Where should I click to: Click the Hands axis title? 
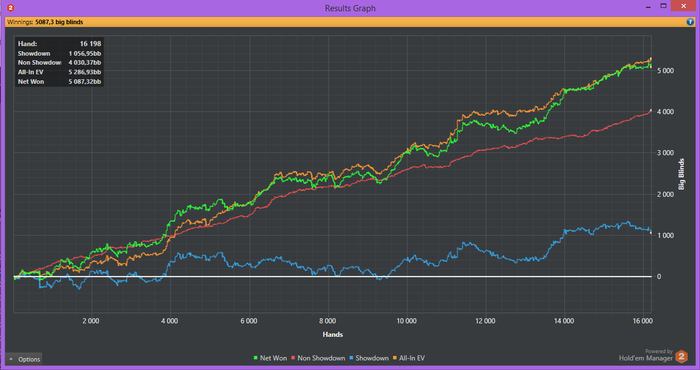click(x=333, y=334)
